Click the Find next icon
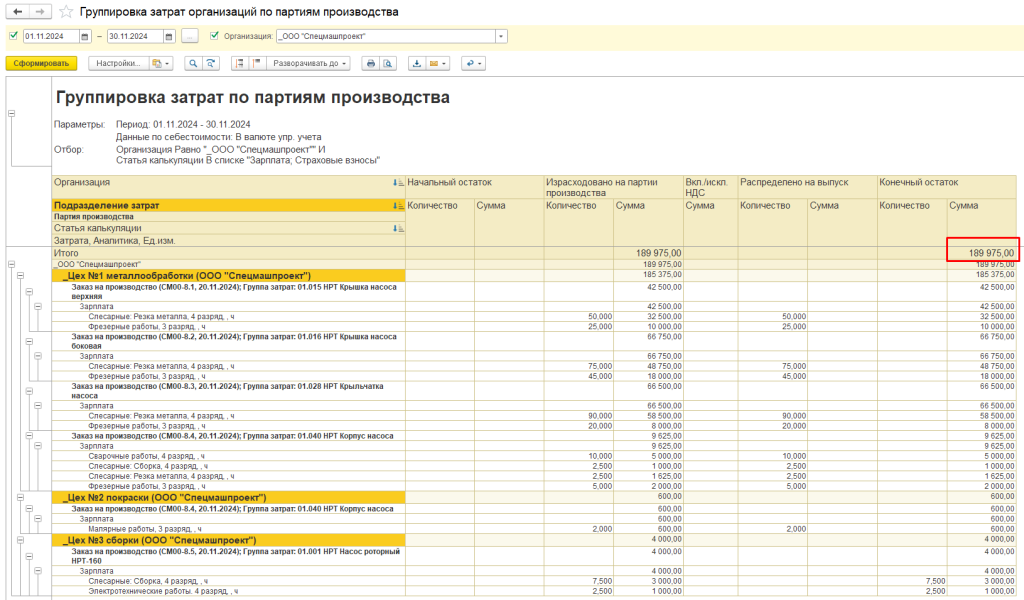This screenshot has height=600, width=1024. (210, 63)
